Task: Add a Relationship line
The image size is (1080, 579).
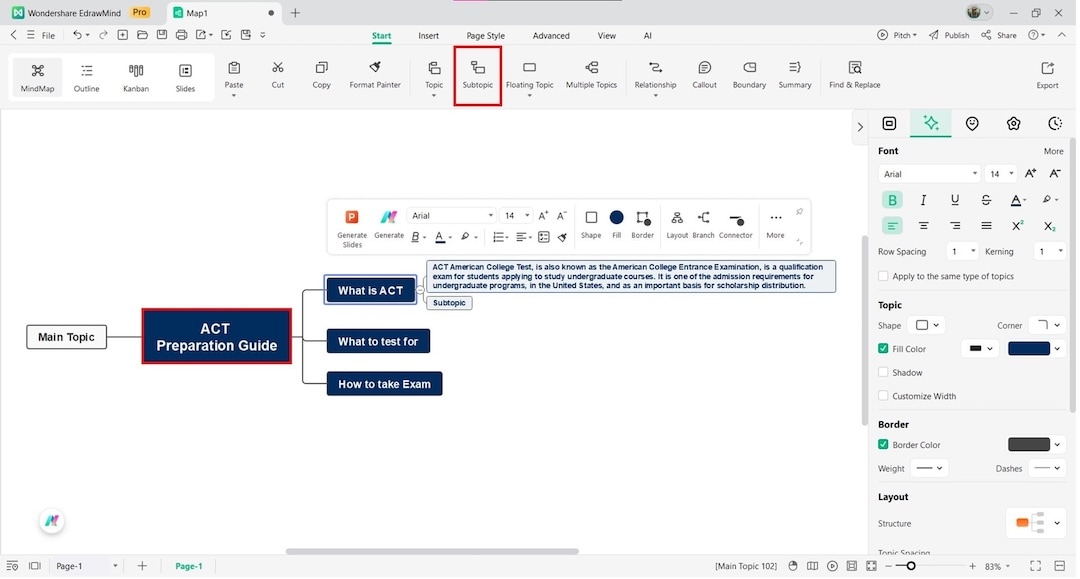Action: click(655, 74)
